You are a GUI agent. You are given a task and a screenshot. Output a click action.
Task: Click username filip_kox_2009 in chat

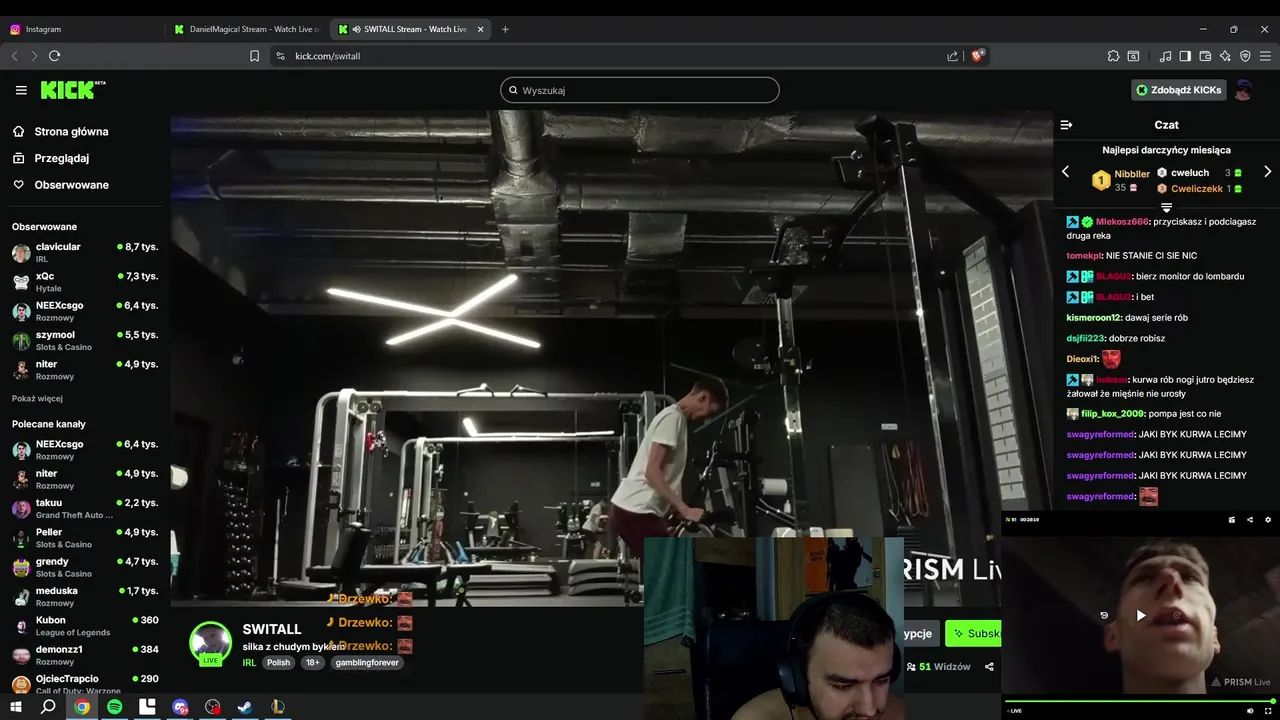click(x=1113, y=413)
